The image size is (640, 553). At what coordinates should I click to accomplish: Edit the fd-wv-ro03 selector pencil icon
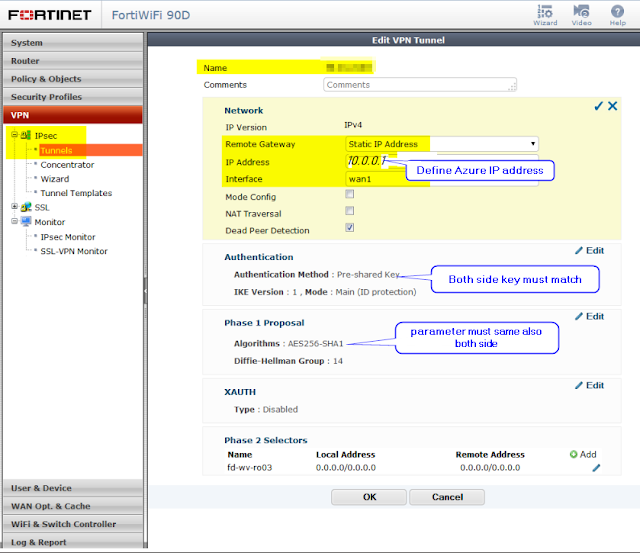(596, 468)
